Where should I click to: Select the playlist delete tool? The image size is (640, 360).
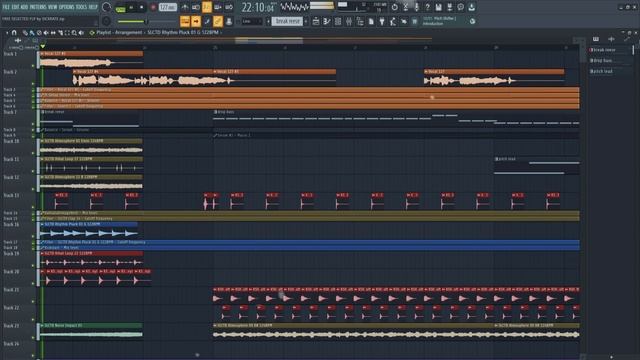(39, 33)
